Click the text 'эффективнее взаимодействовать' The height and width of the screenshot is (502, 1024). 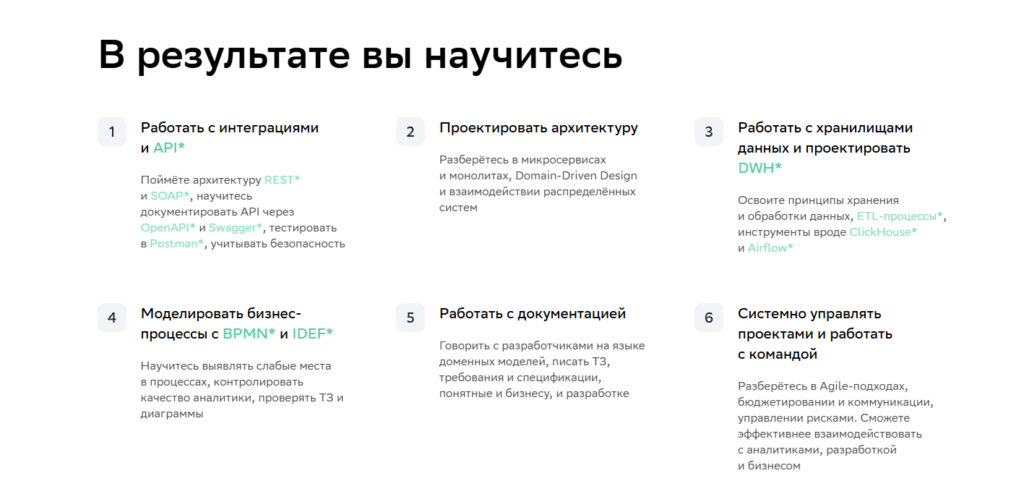tap(829, 434)
